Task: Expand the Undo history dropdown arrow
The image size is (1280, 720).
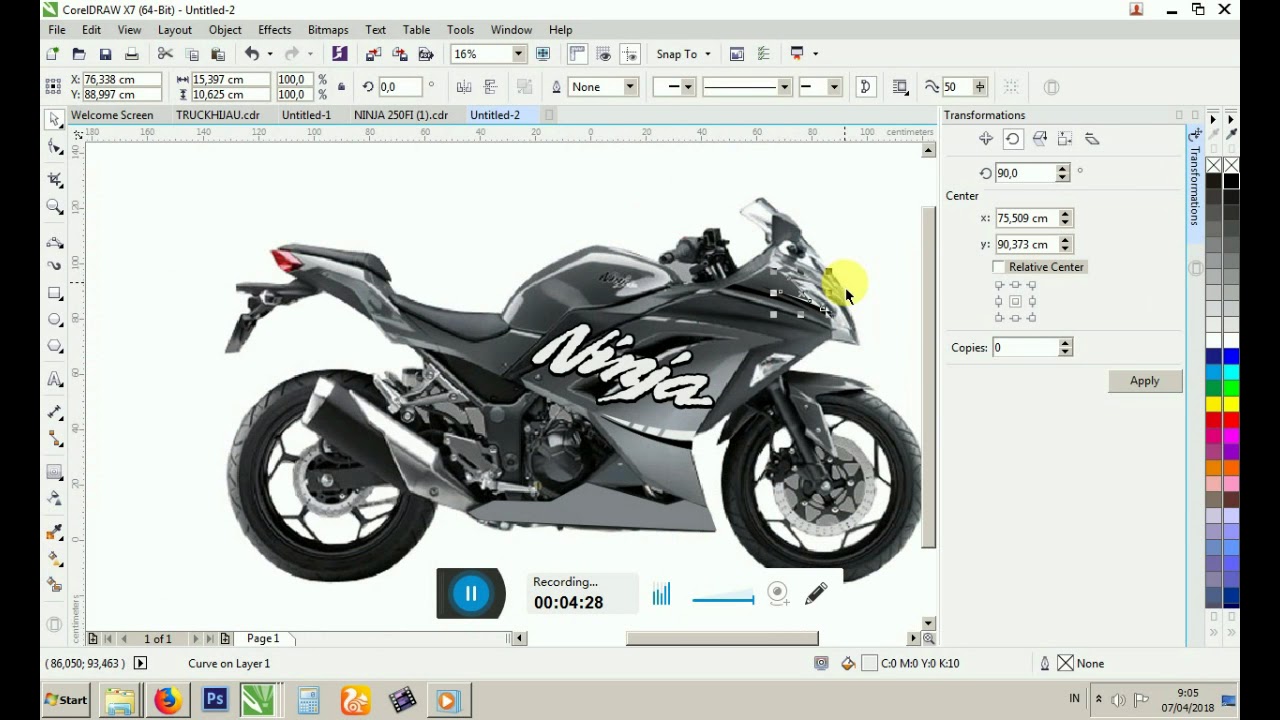Action: (270, 54)
